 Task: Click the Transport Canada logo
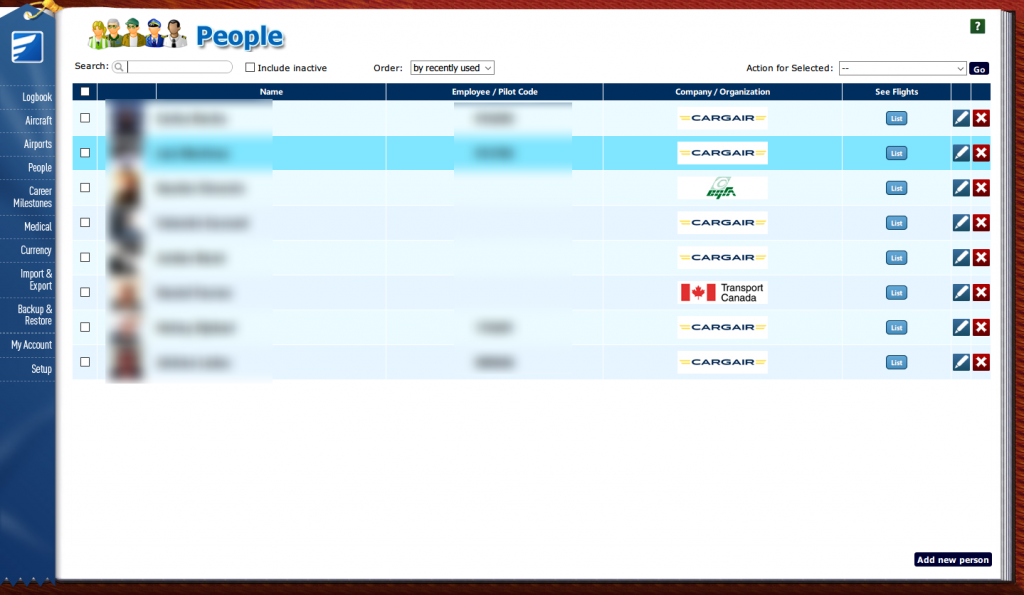(x=722, y=292)
